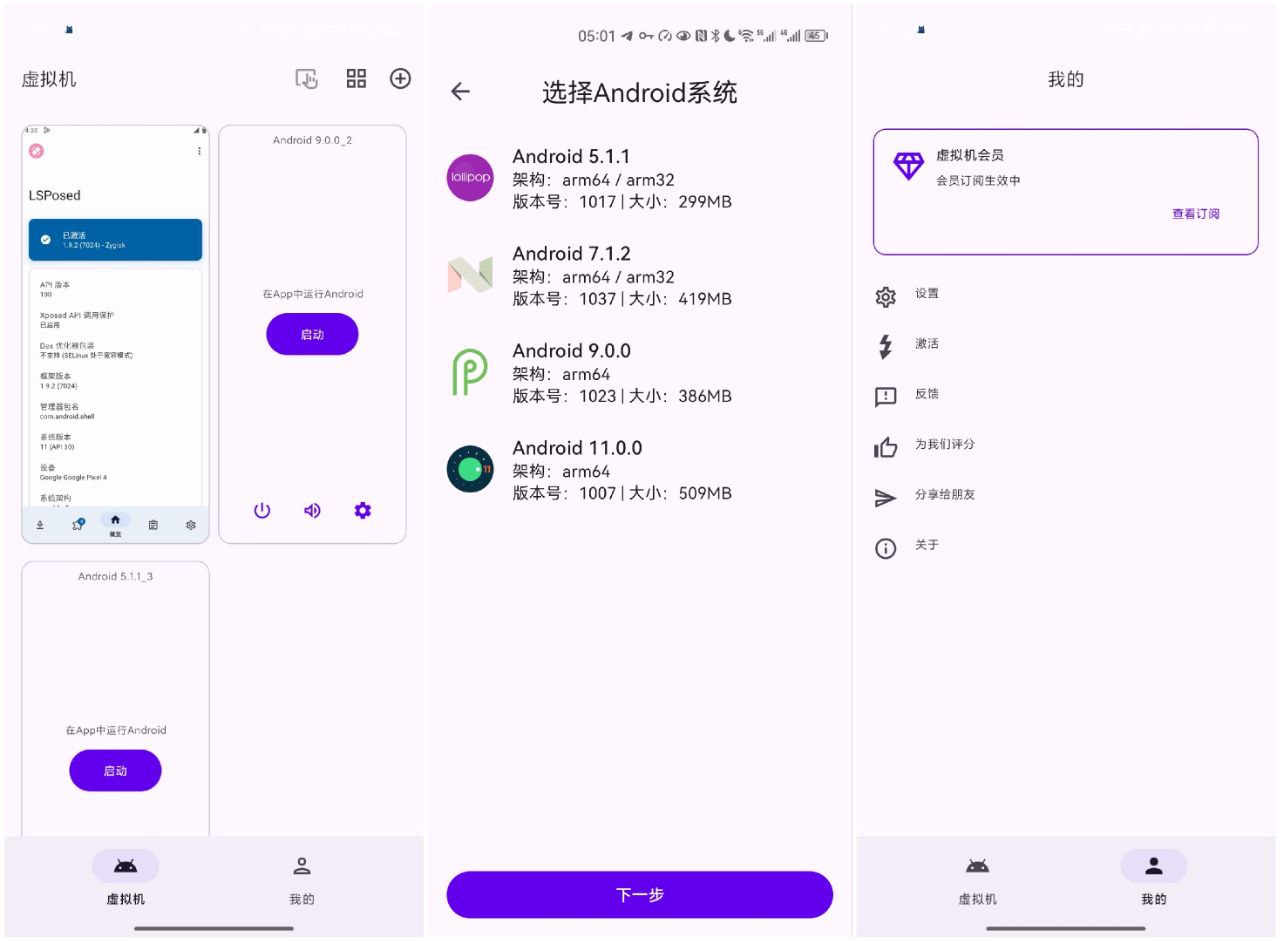Tap the Android 5.1.1 lollipop system icon
The width and height of the screenshot is (1280, 941).
470,178
